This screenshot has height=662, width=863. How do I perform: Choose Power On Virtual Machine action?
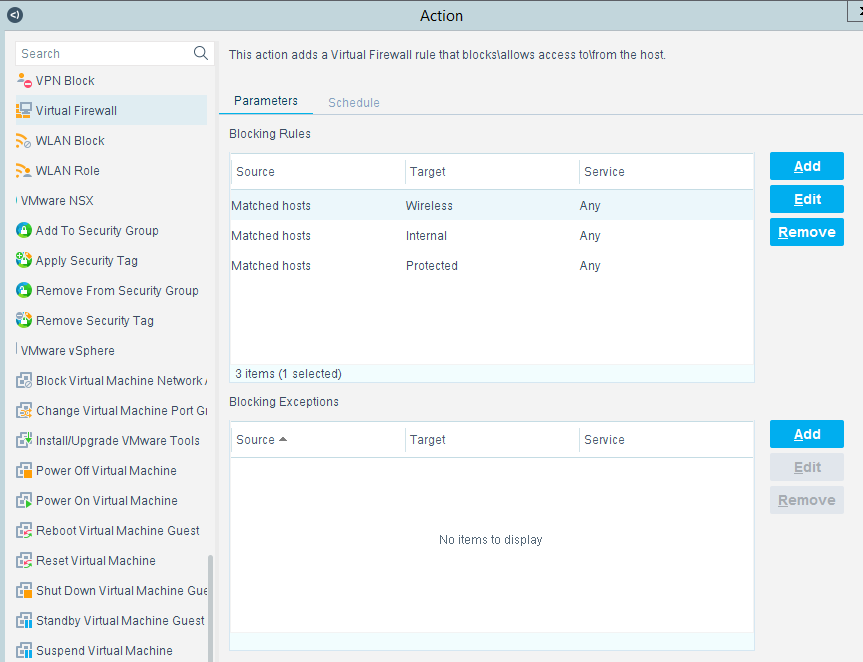[x=111, y=500]
